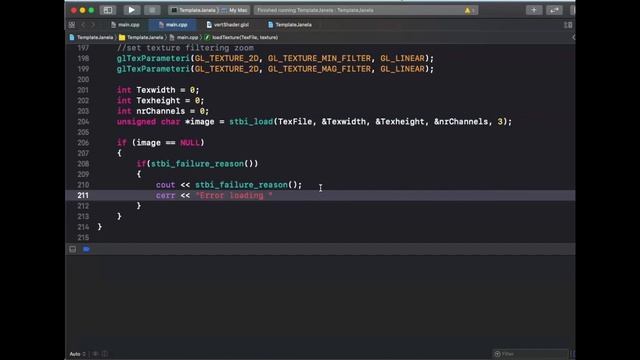Click line number 211 in gutter

click(83, 196)
